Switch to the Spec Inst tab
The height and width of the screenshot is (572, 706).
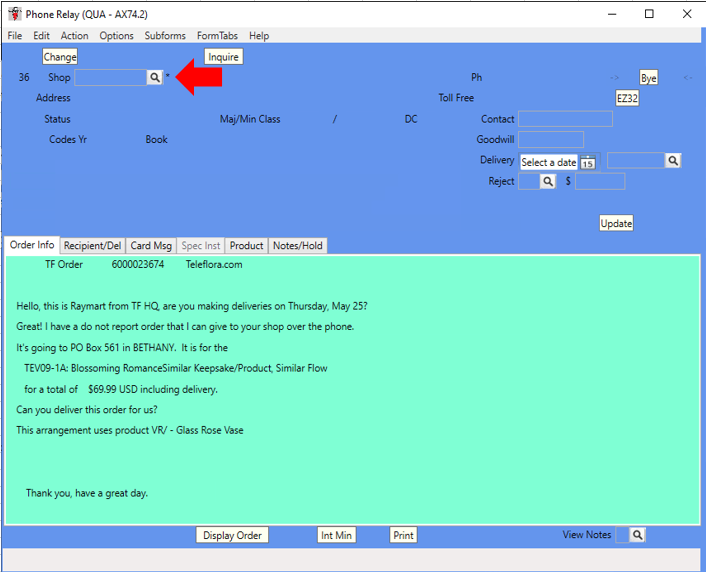click(201, 245)
